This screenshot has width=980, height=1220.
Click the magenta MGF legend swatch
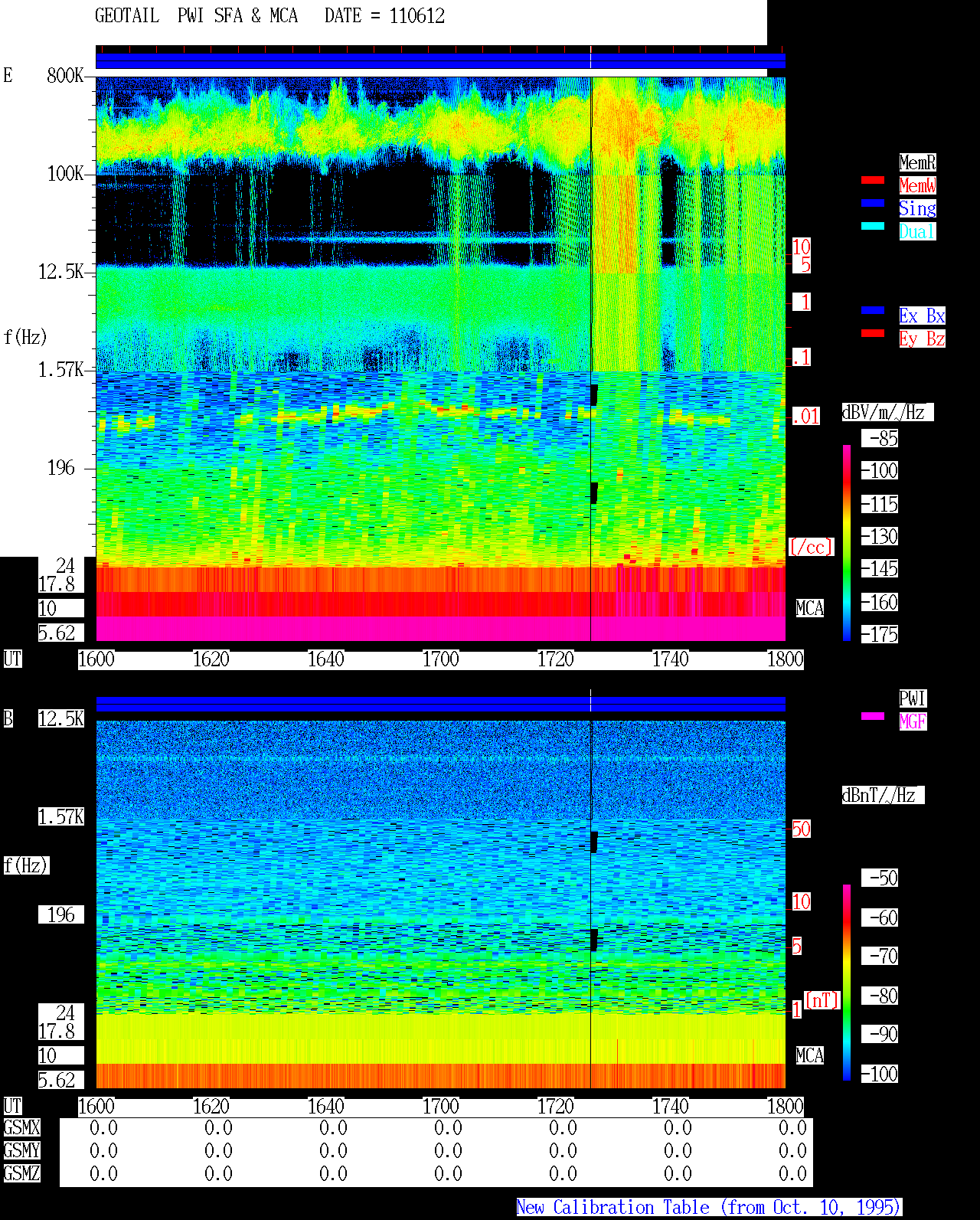pyautogui.click(x=873, y=716)
